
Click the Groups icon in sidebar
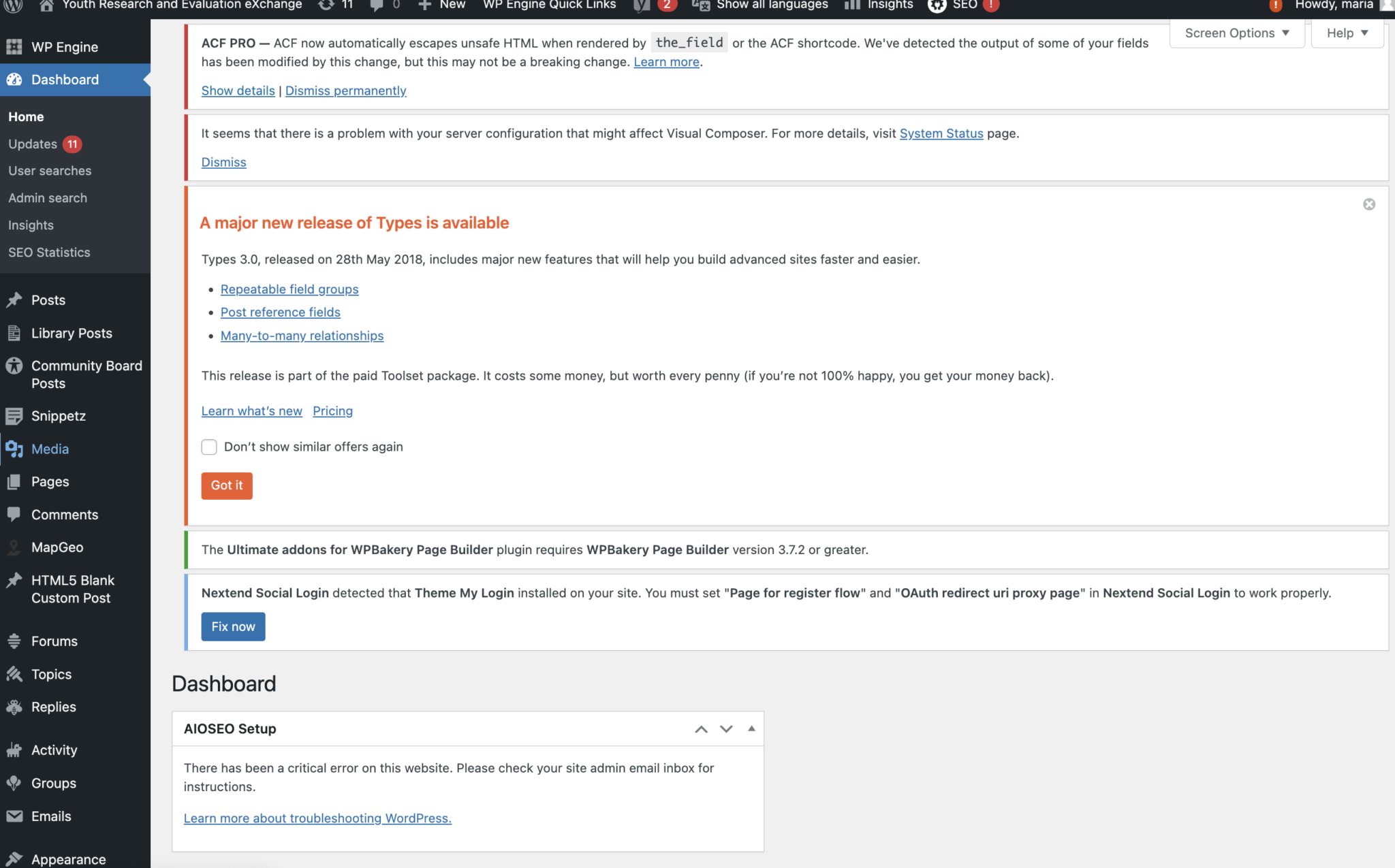coord(14,783)
